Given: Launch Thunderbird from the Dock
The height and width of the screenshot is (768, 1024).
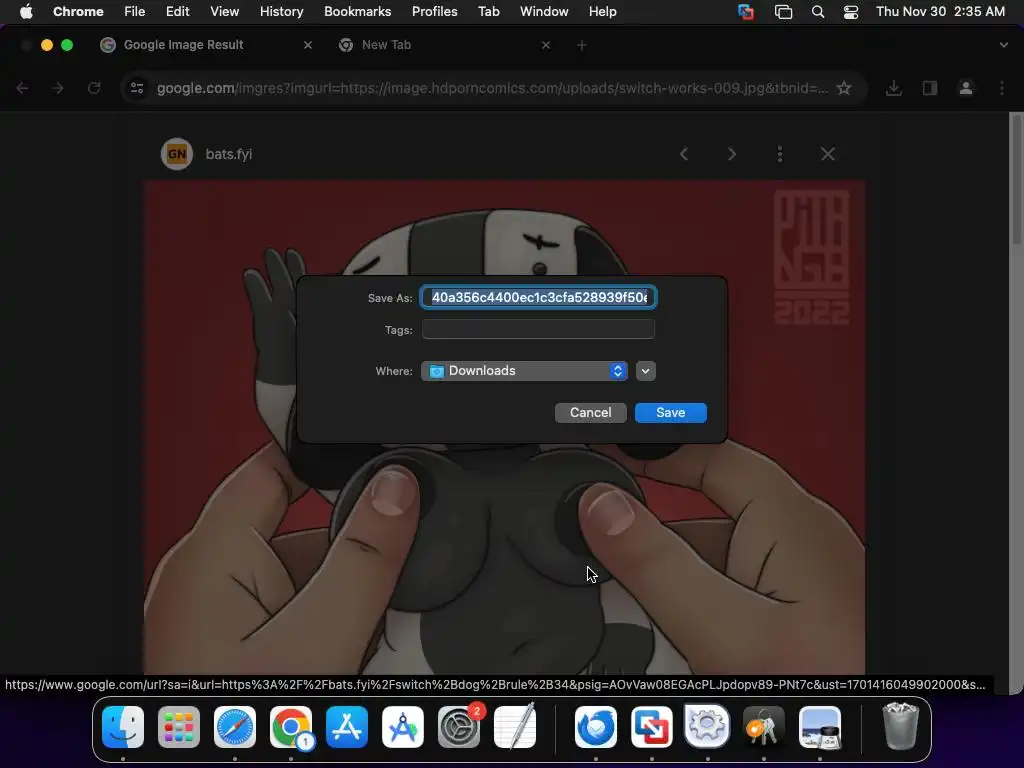Looking at the screenshot, I should pyautogui.click(x=596, y=727).
